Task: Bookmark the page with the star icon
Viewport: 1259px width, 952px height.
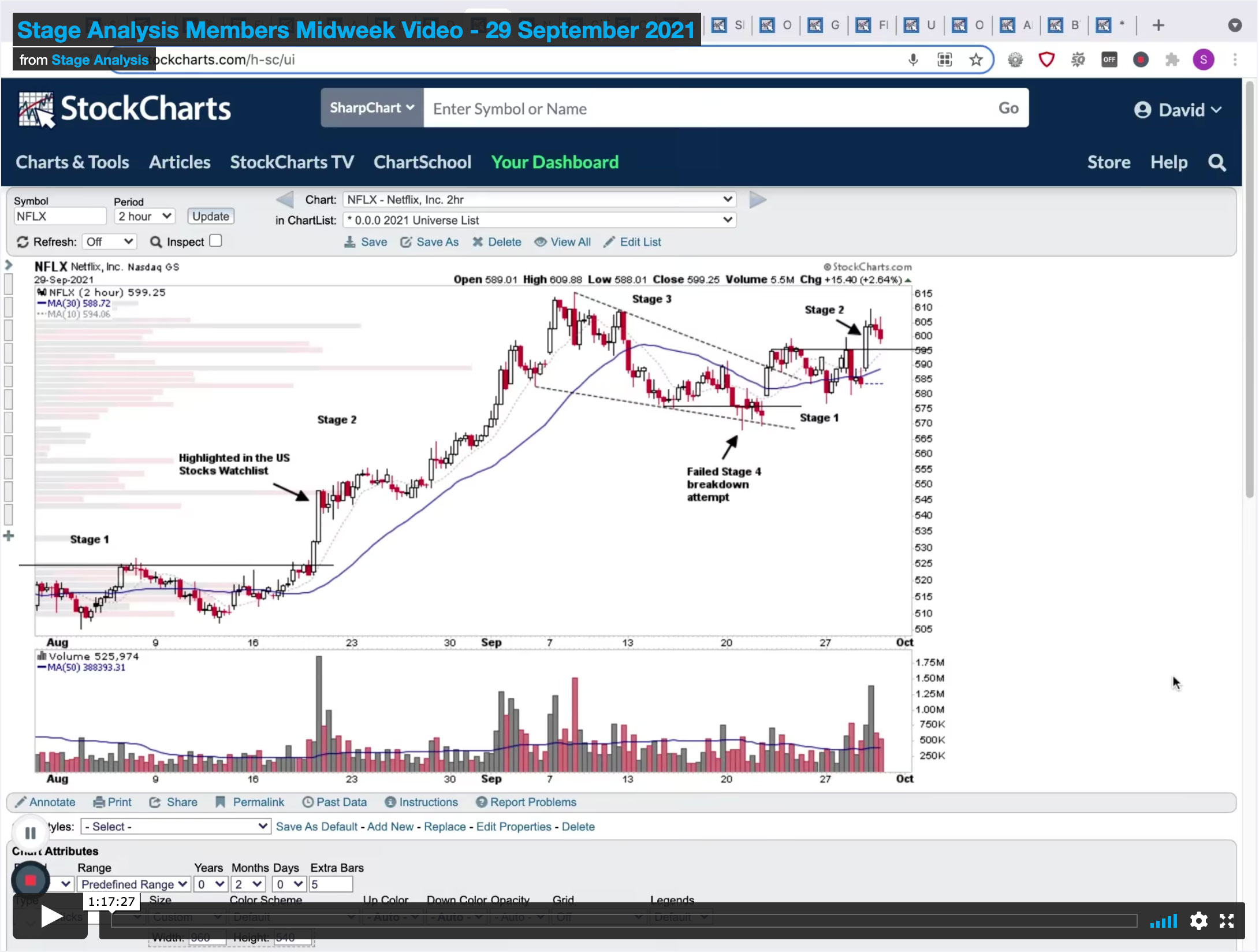Action: (975, 59)
